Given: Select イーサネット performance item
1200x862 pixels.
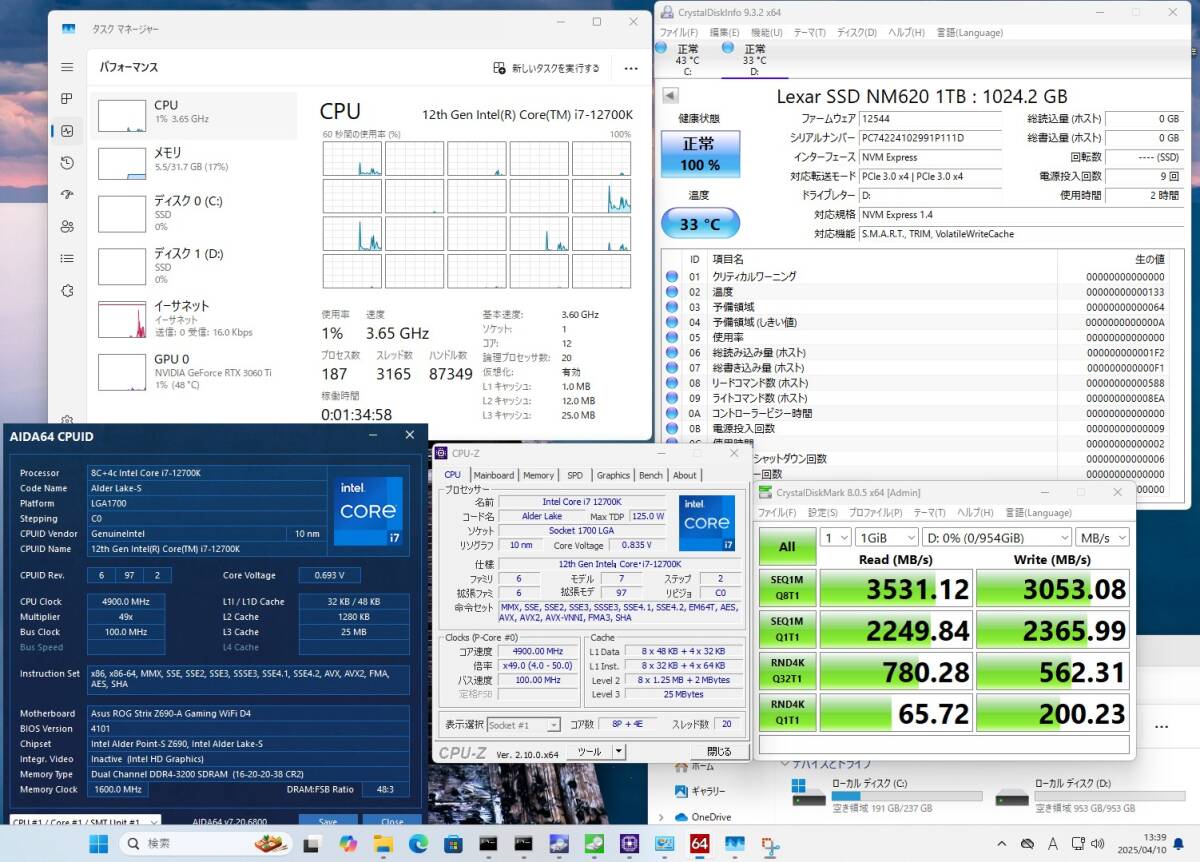Looking at the screenshot, I should point(194,318).
